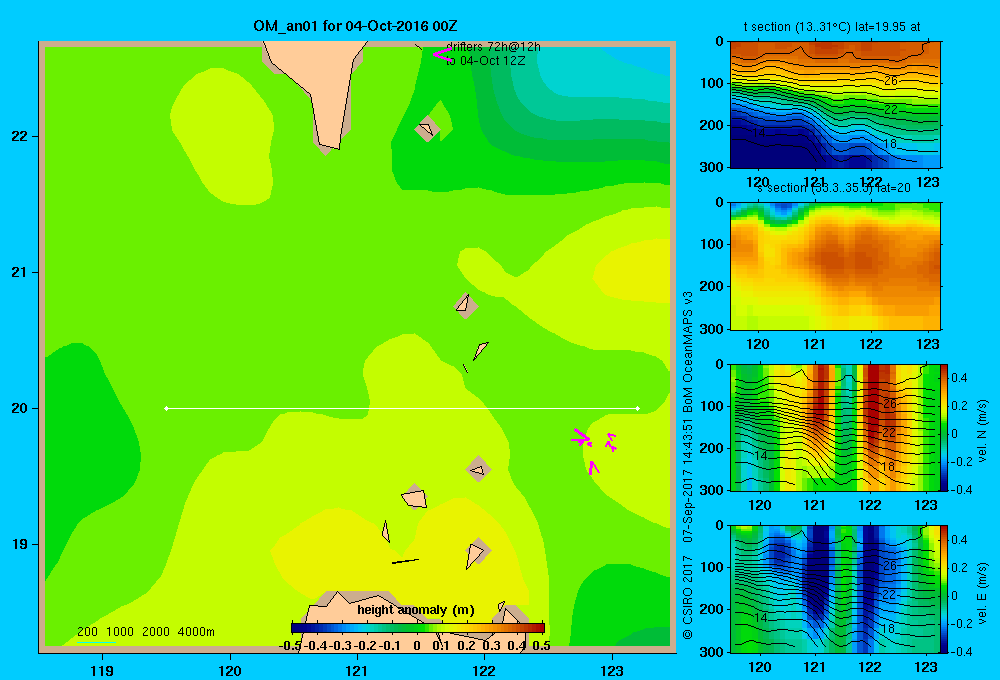The height and width of the screenshot is (680, 1000).
Task: Click the magenta drifter arrow beside the drifters label
Action: click(442, 54)
